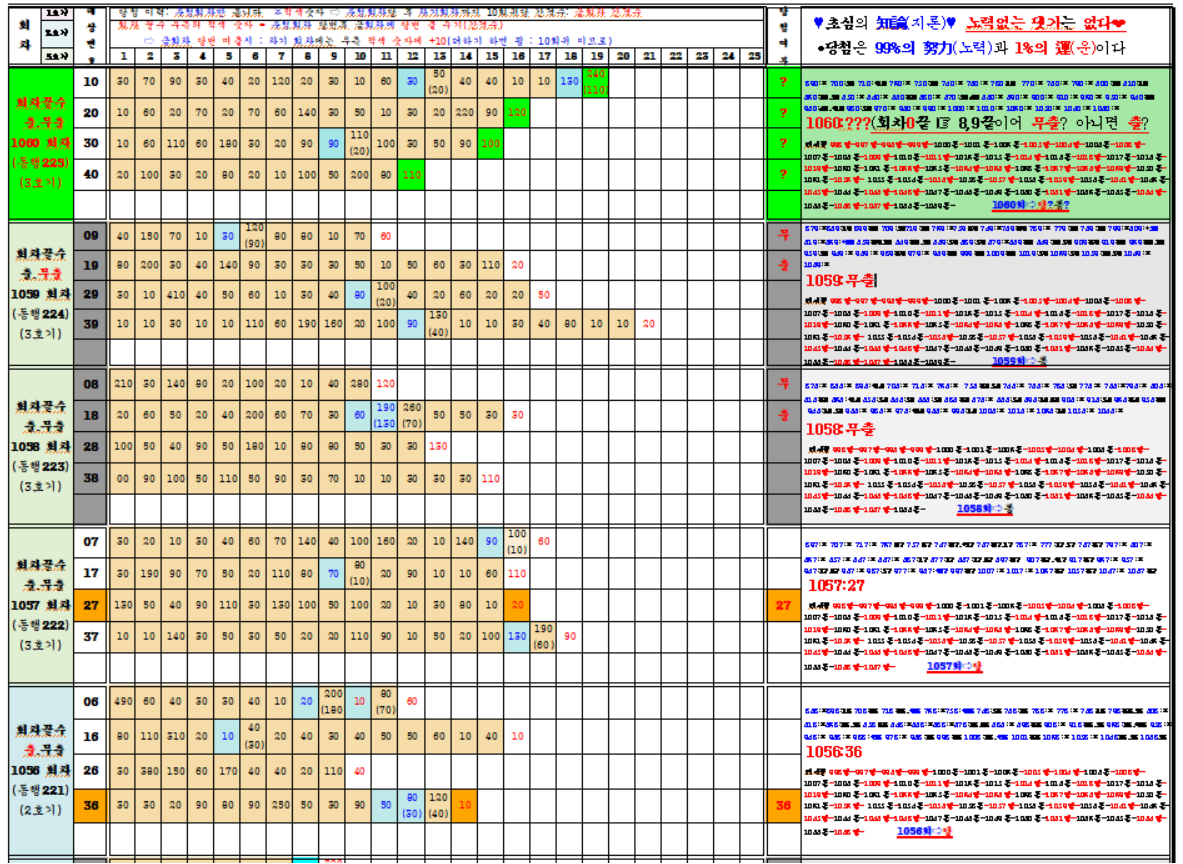Click the underlined 1060회 link in green panel
The image size is (1183, 864).
pos(1029,205)
